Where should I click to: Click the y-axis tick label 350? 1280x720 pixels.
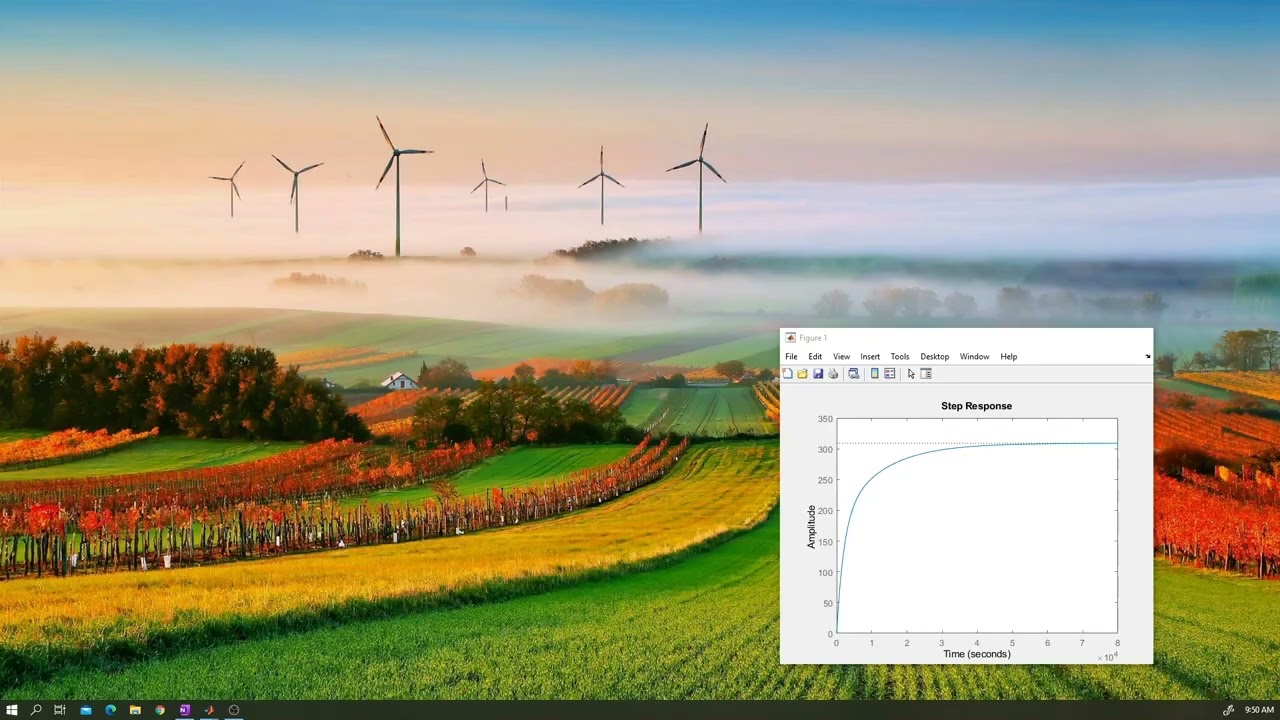point(825,419)
